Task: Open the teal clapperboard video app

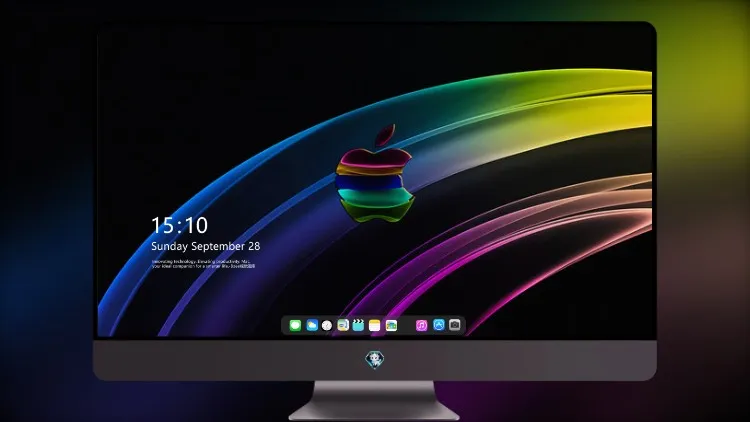Action: point(358,325)
